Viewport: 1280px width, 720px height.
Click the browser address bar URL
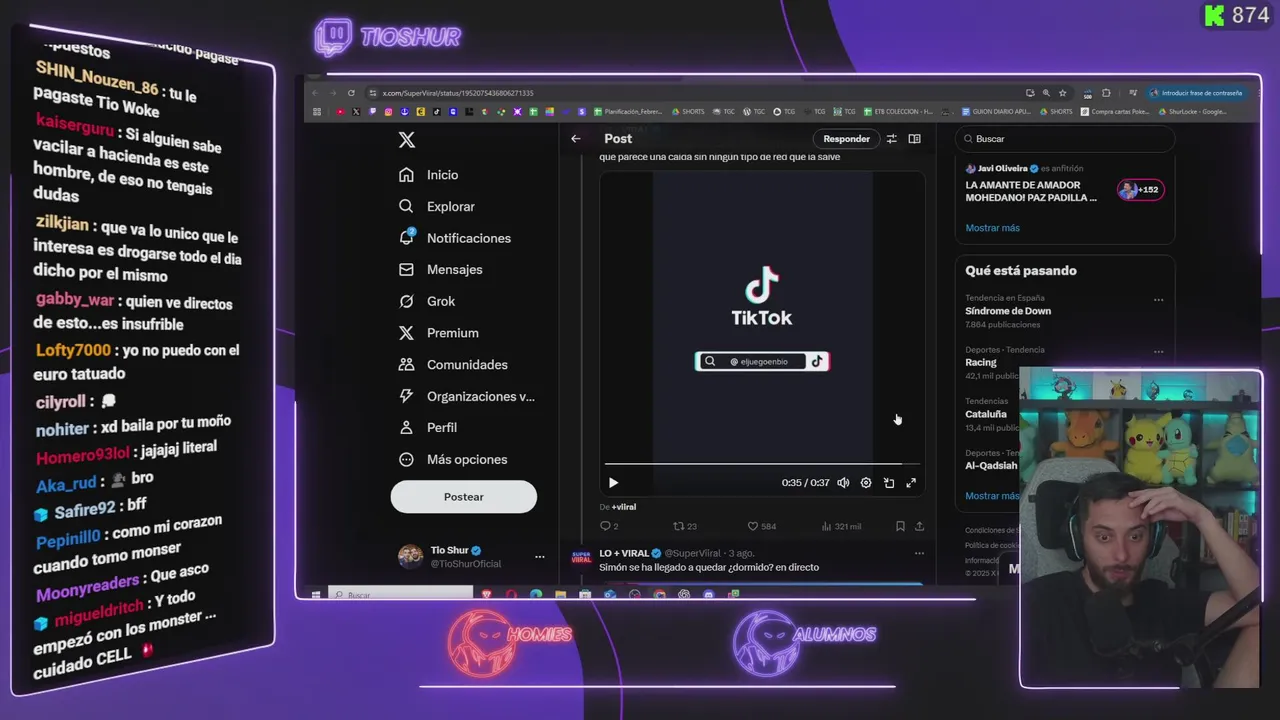458,93
